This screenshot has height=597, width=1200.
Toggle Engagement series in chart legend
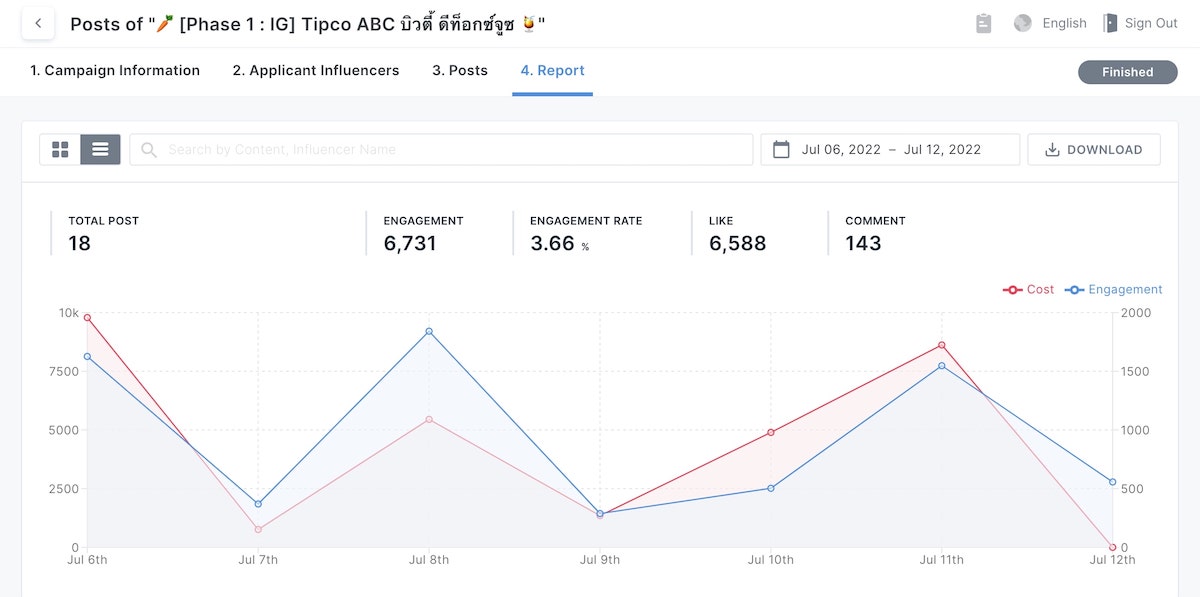pos(1113,290)
